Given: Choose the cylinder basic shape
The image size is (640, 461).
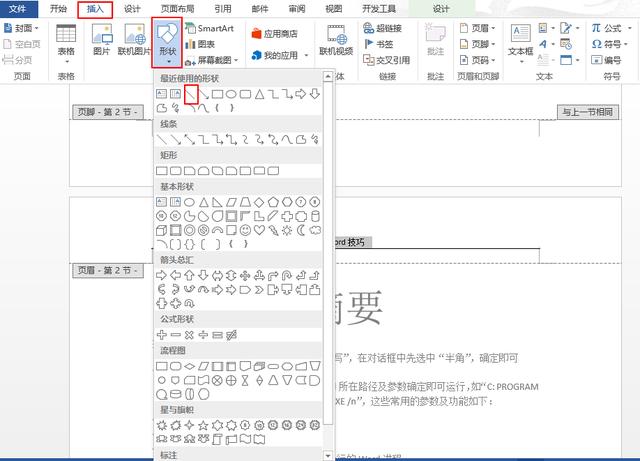Looking at the screenshot, I should pos(315,216).
